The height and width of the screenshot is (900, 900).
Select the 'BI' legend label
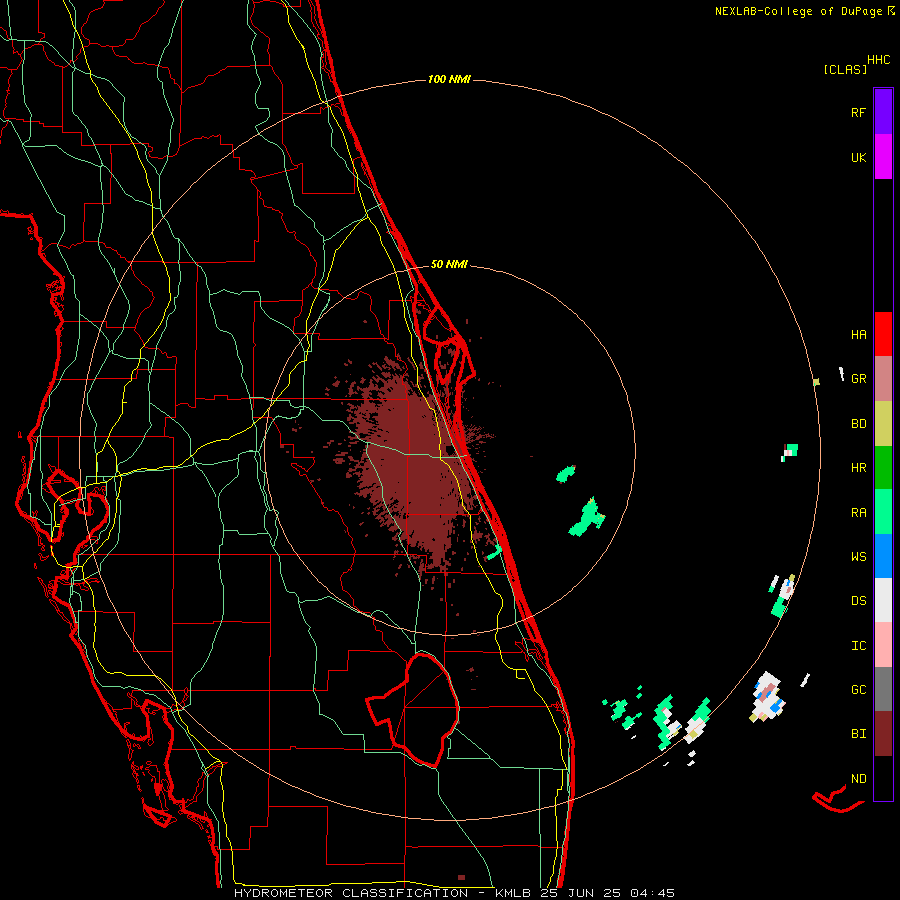tap(858, 734)
